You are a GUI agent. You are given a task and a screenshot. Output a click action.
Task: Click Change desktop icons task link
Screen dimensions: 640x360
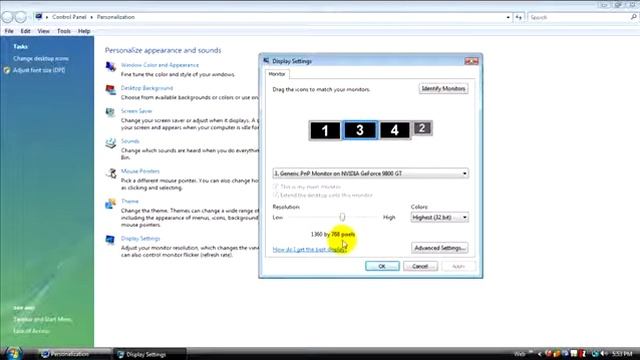click(x=41, y=58)
